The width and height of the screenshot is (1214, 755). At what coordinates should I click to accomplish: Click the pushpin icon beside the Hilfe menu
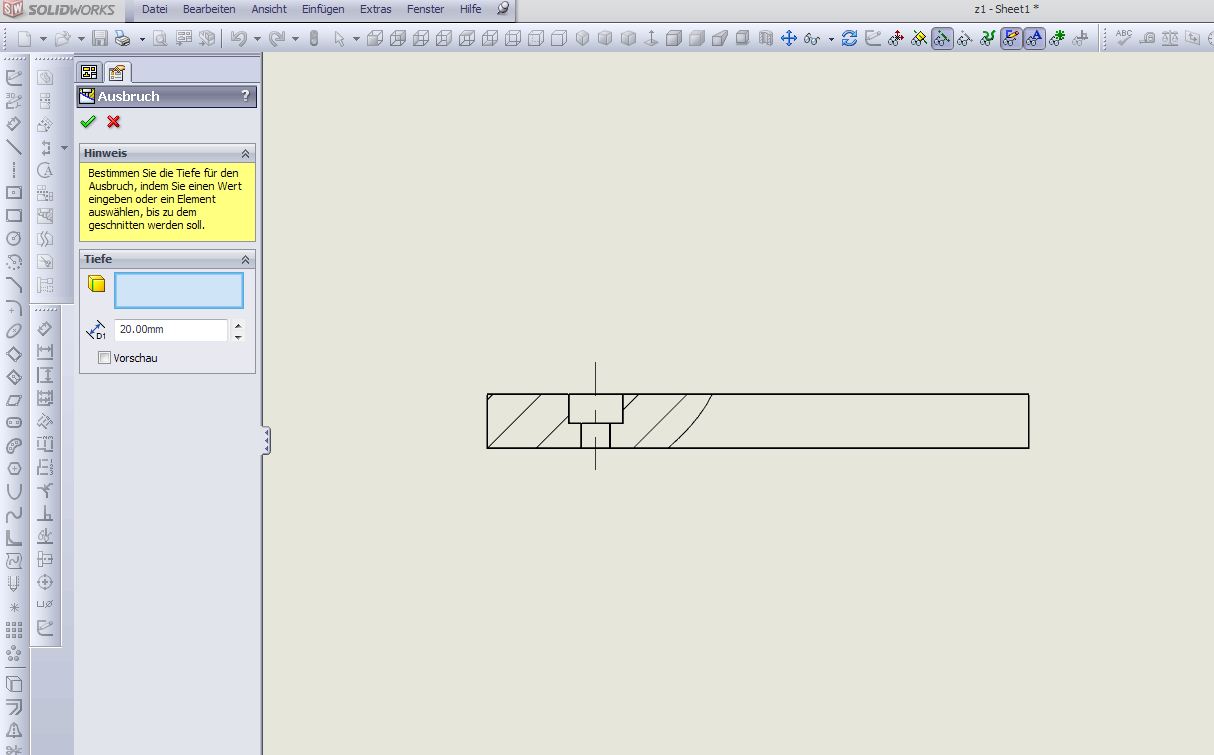click(503, 9)
